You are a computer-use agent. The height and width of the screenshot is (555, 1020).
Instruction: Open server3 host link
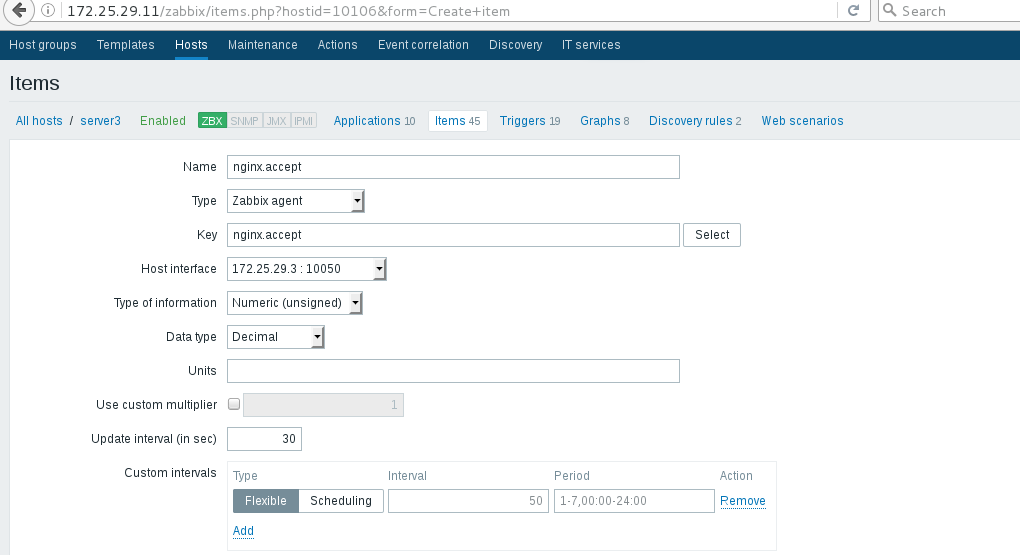point(100,120)
